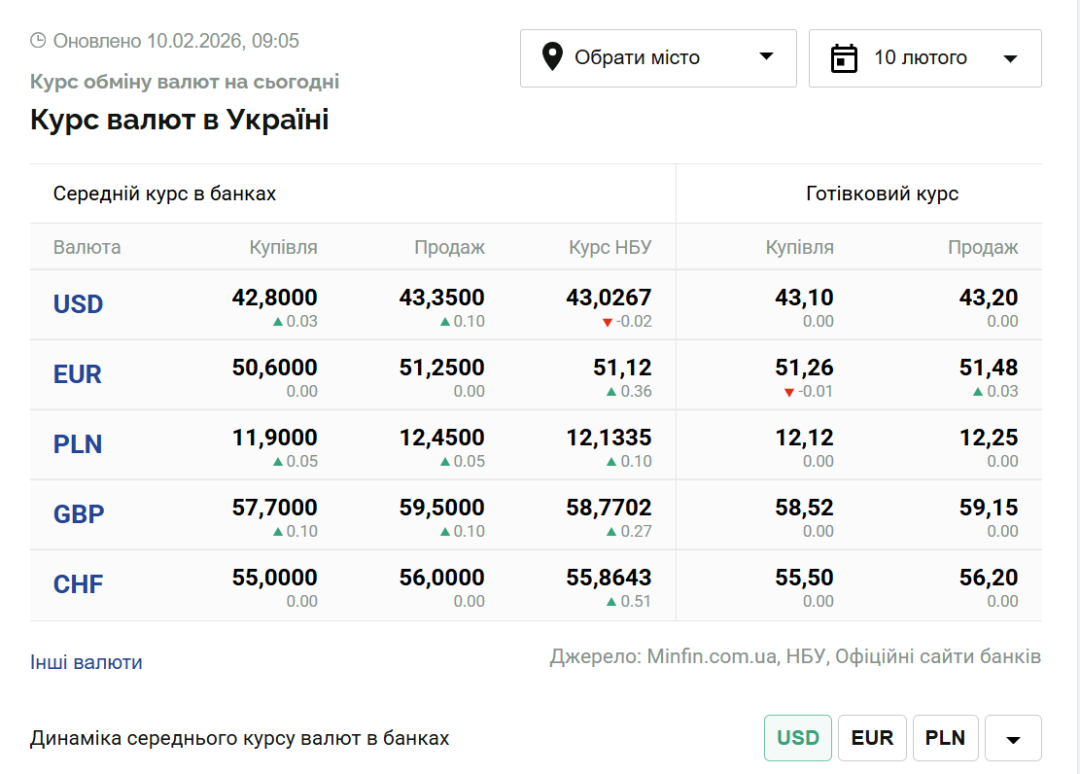The width and height of the screenshot is (1080, 774).
Task: Open the USD currency link
Action: (78, 304)
